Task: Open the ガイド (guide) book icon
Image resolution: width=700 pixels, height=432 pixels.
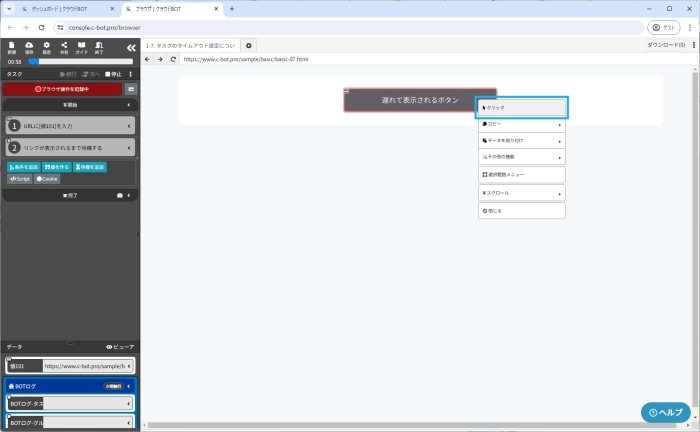Action: tap(81, 47)
